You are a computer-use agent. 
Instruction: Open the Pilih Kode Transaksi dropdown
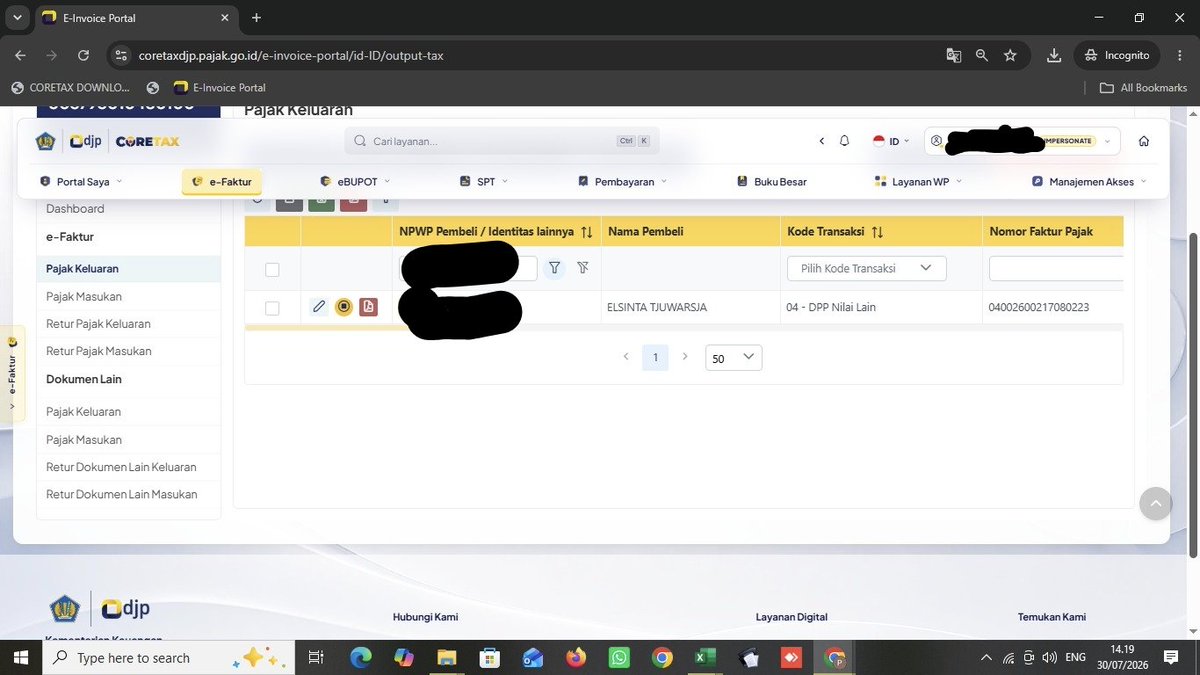click(867, 268)
